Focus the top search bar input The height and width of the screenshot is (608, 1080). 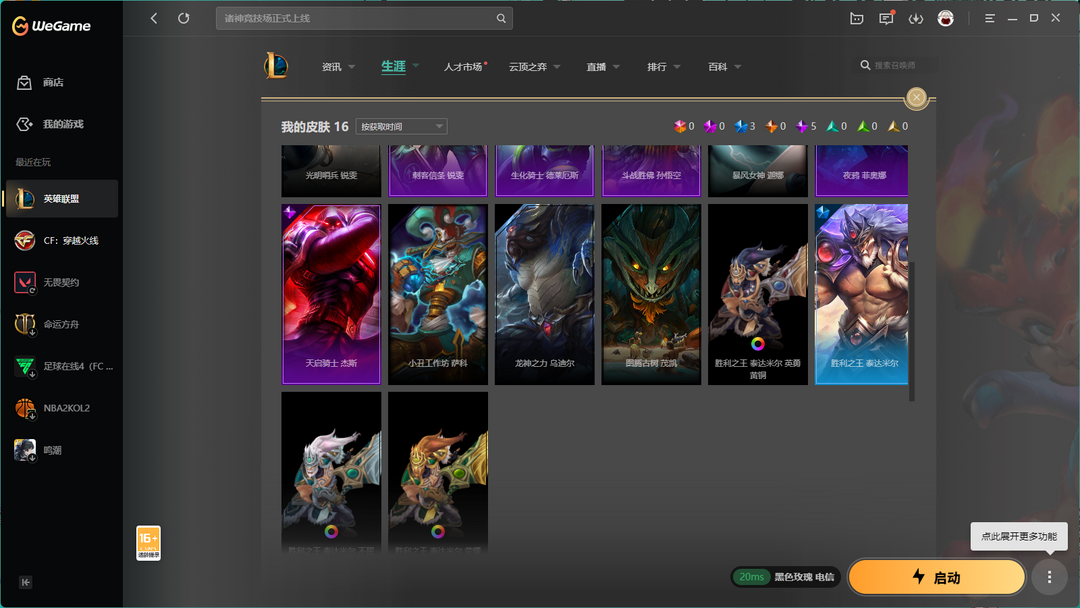364,19
